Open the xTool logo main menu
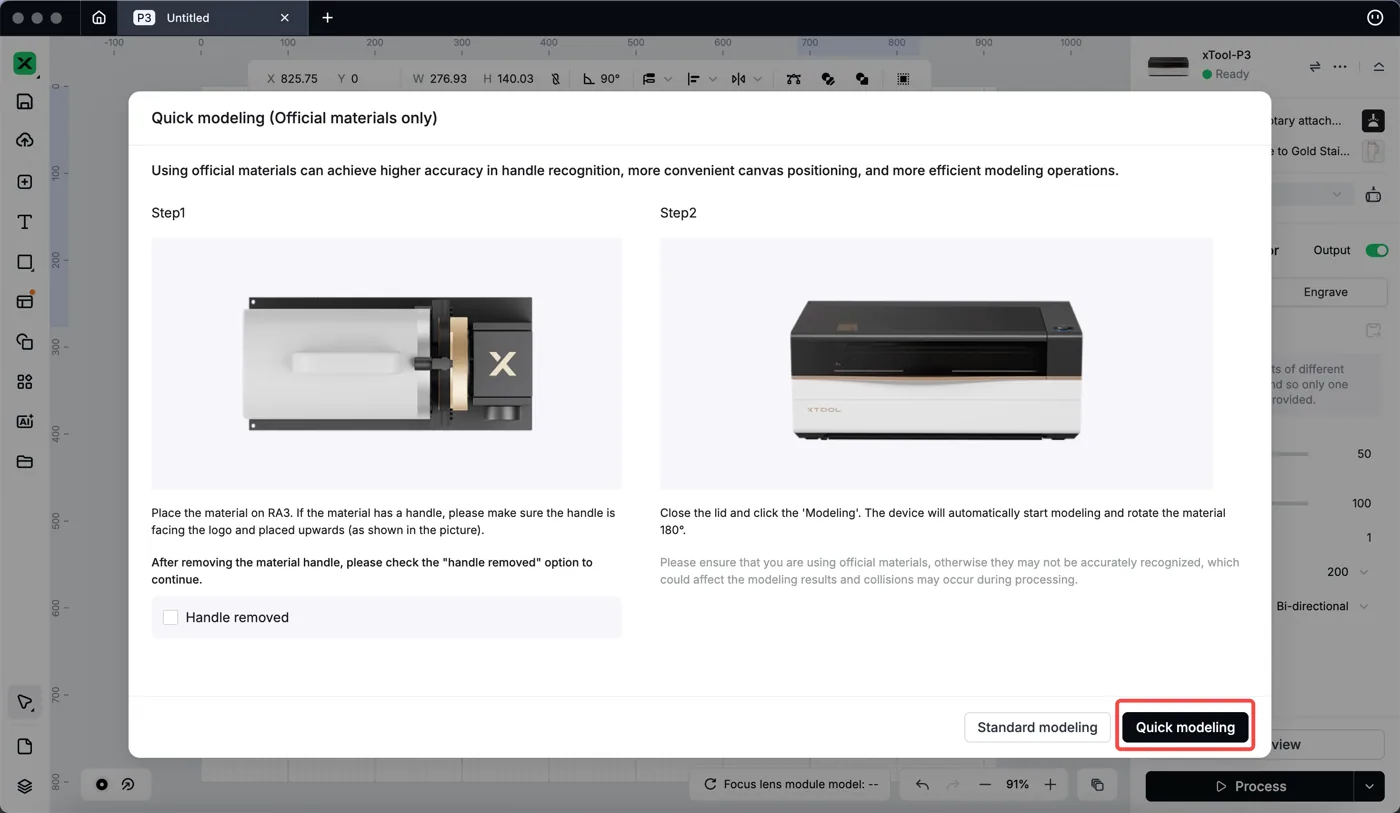Image resolution: width=1400 pixels, height=813 pixels. [x=25, y=63]
